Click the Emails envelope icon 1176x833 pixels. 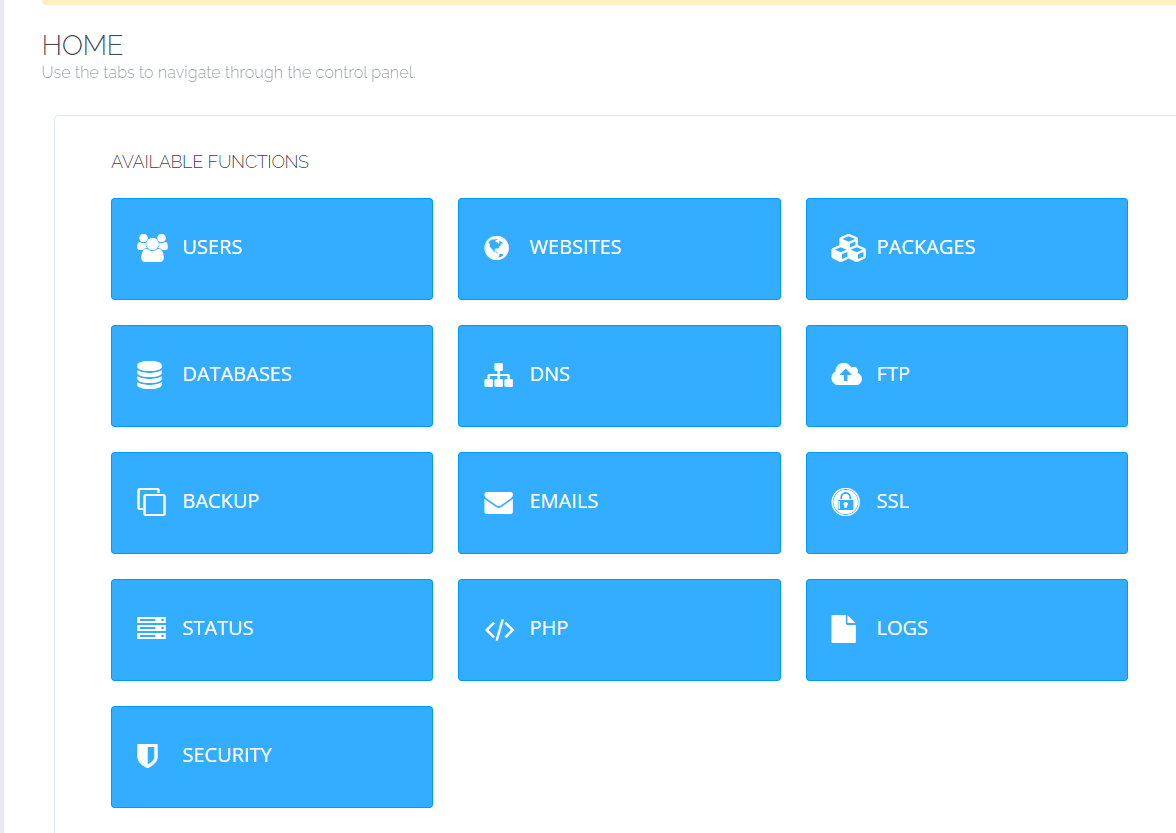tap(498, 501)
